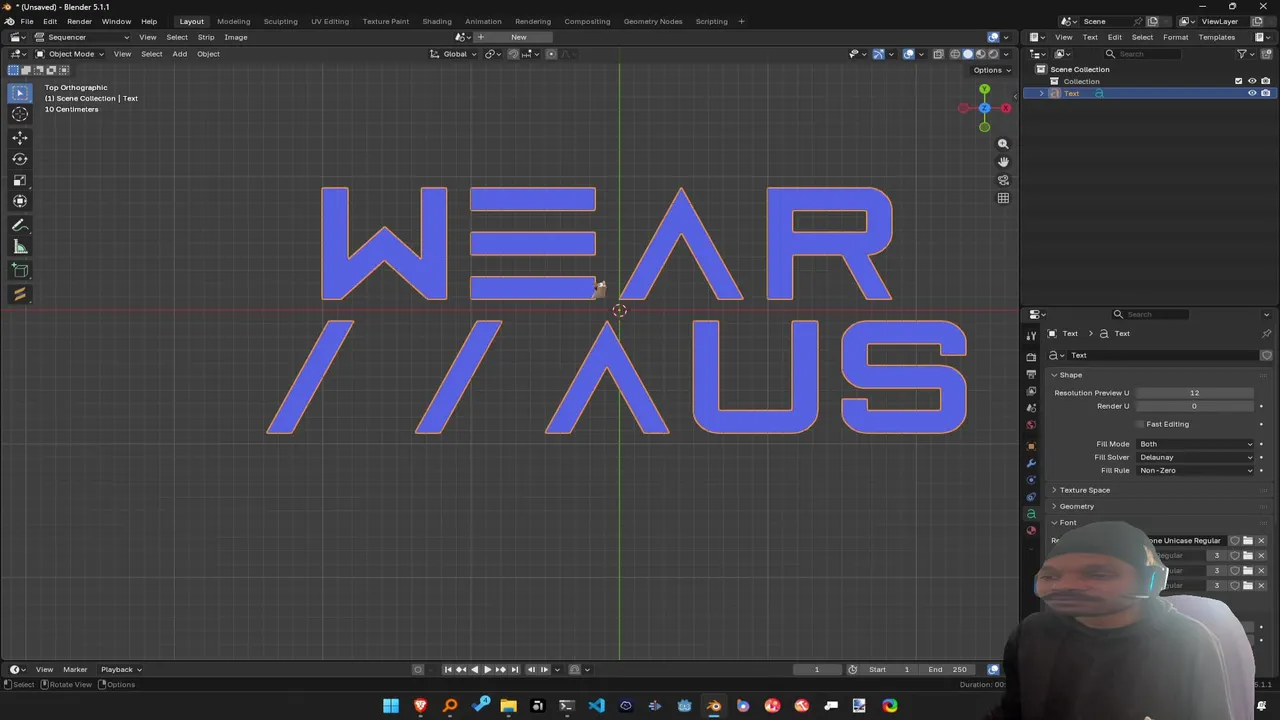The image size is (1280, 720).
Task: Switch to solid viewport shading
Action: coord(967,54)
